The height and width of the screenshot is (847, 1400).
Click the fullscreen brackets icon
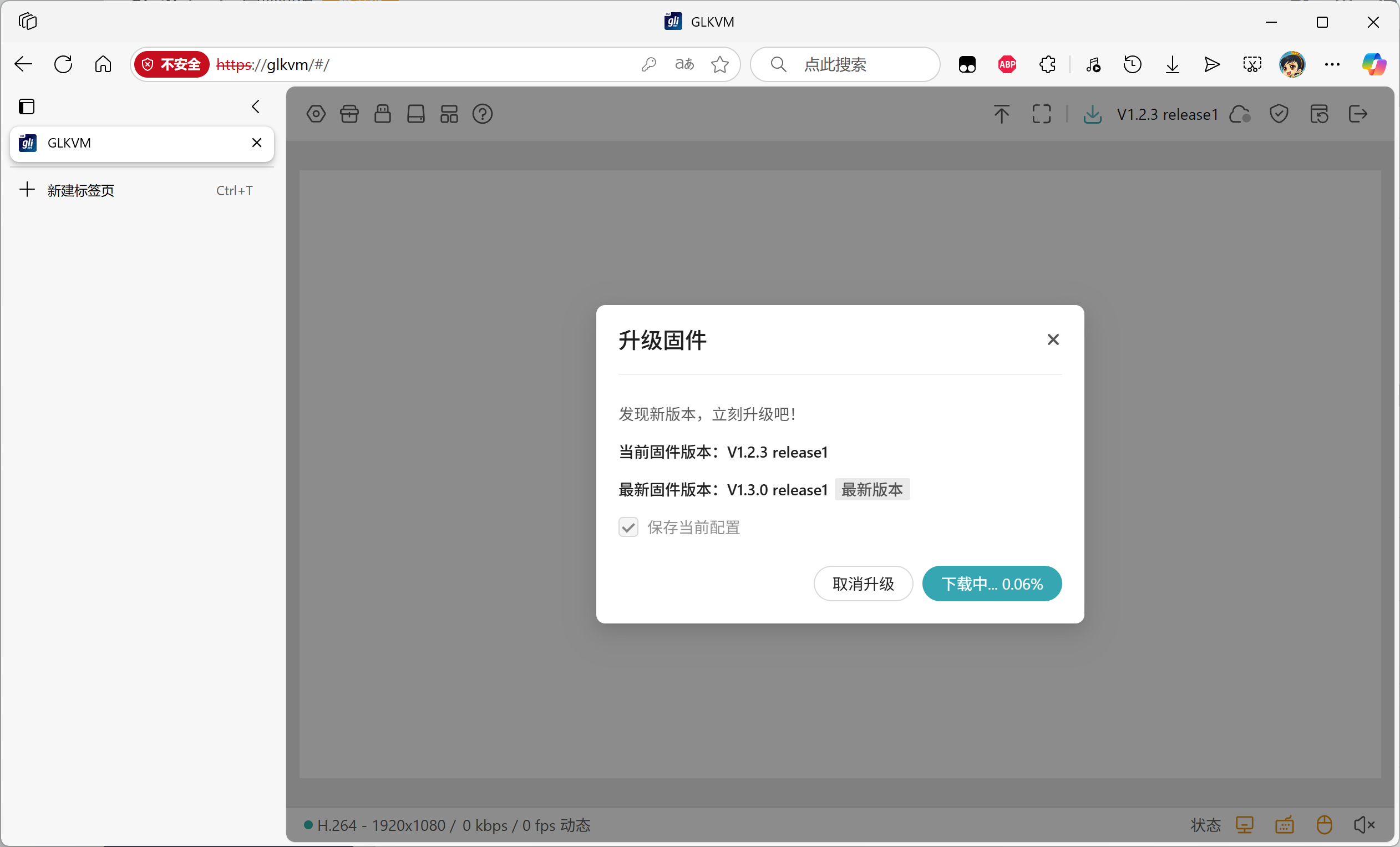(x=1041, y=114)
